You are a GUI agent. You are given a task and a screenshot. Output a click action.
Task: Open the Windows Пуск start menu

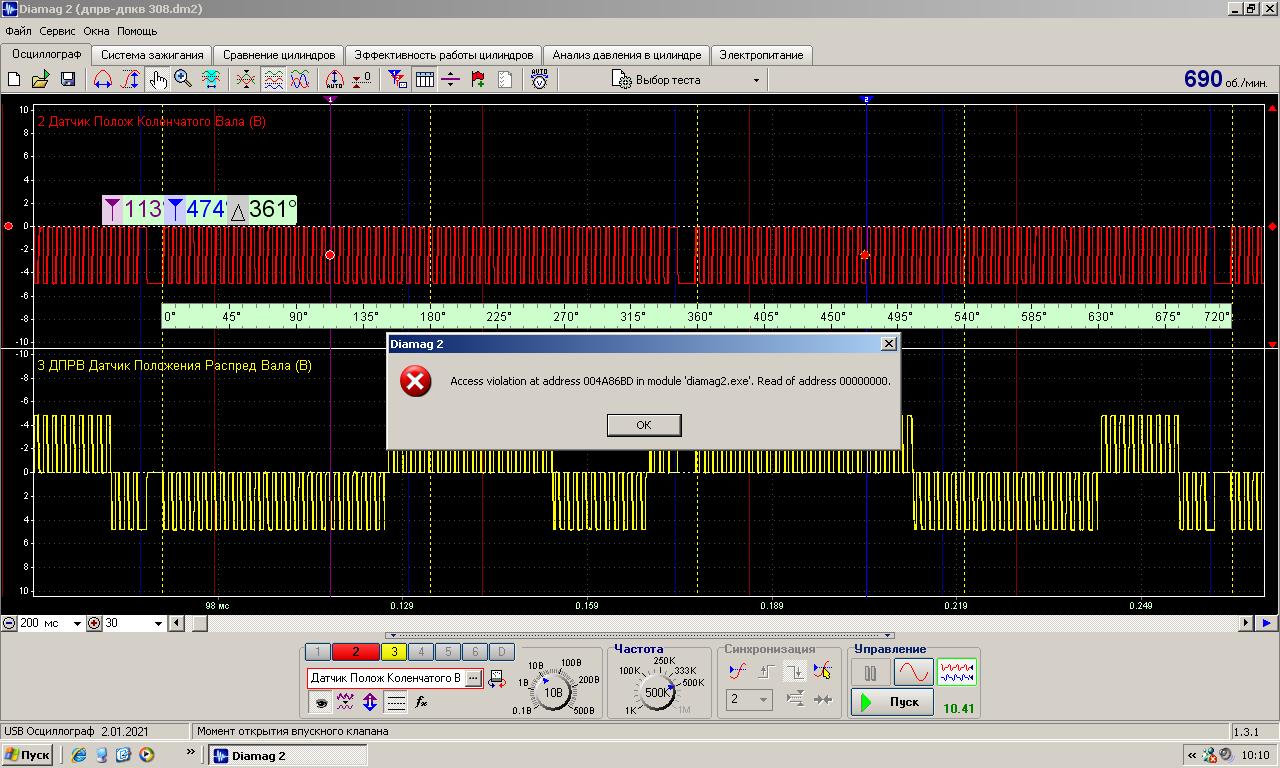click(27, 755)
